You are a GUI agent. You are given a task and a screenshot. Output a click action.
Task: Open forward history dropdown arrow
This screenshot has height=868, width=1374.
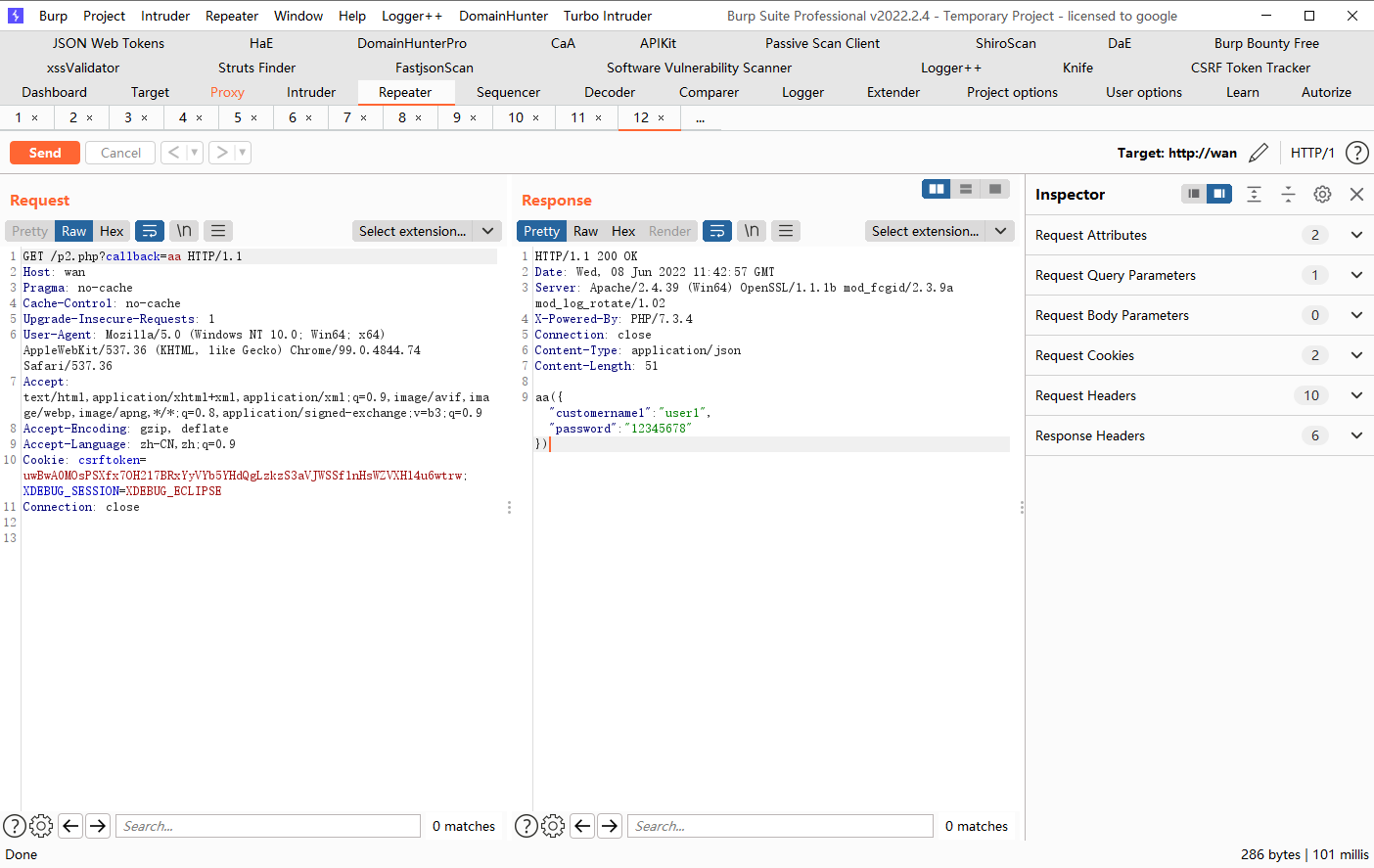243,153
